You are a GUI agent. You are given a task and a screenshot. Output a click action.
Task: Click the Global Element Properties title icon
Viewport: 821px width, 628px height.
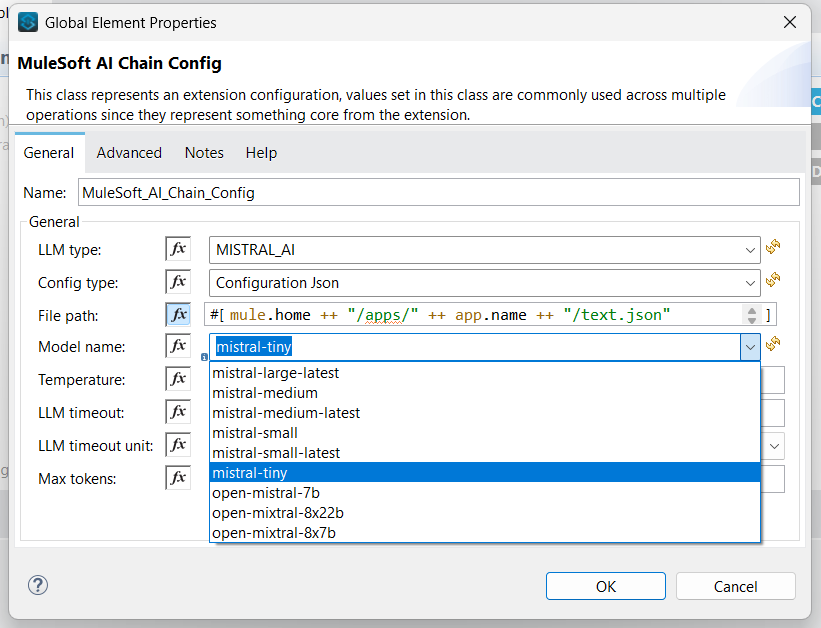tap(28, 23)
